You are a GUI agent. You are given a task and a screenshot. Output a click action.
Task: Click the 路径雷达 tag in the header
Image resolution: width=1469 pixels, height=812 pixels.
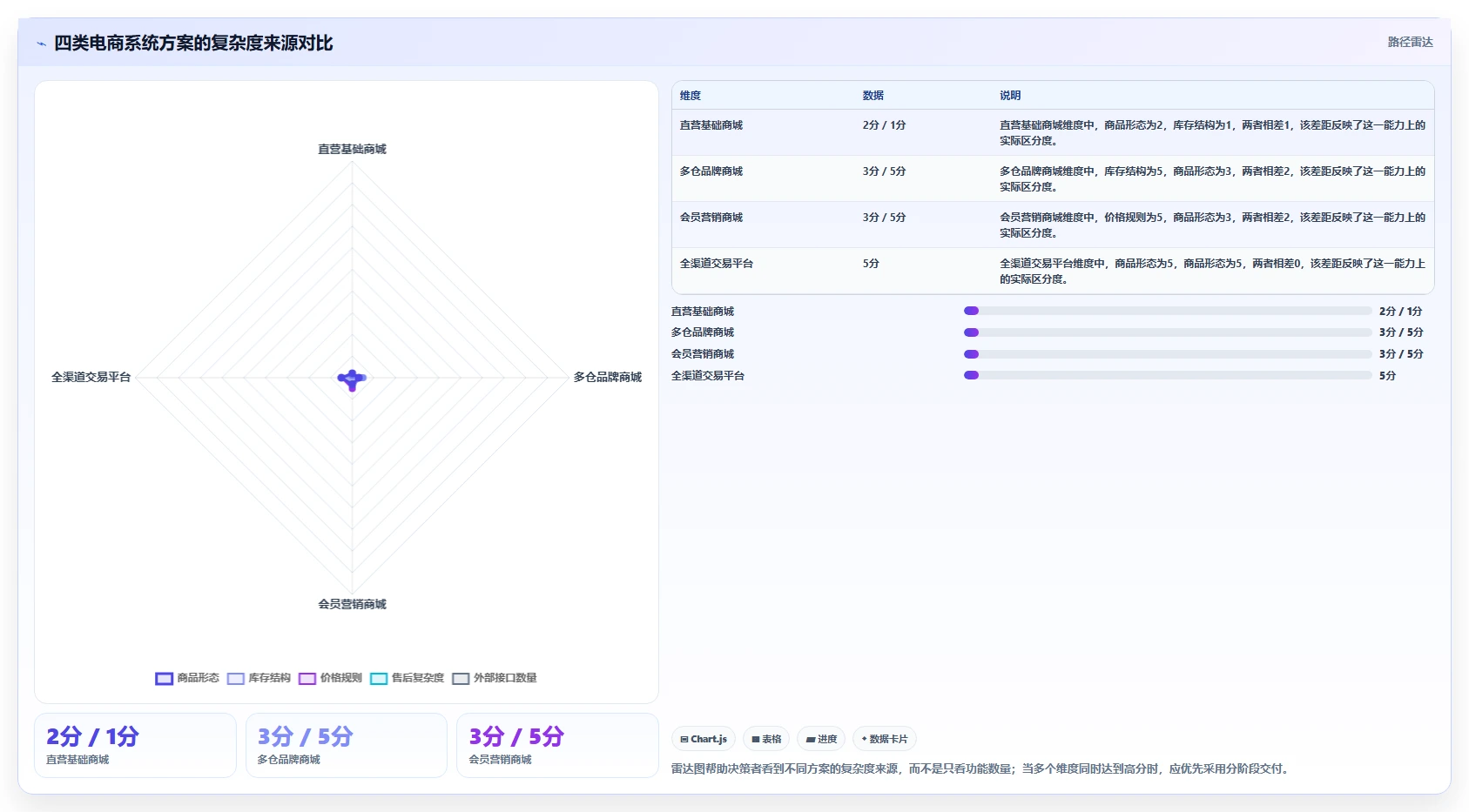point(1410,42)
